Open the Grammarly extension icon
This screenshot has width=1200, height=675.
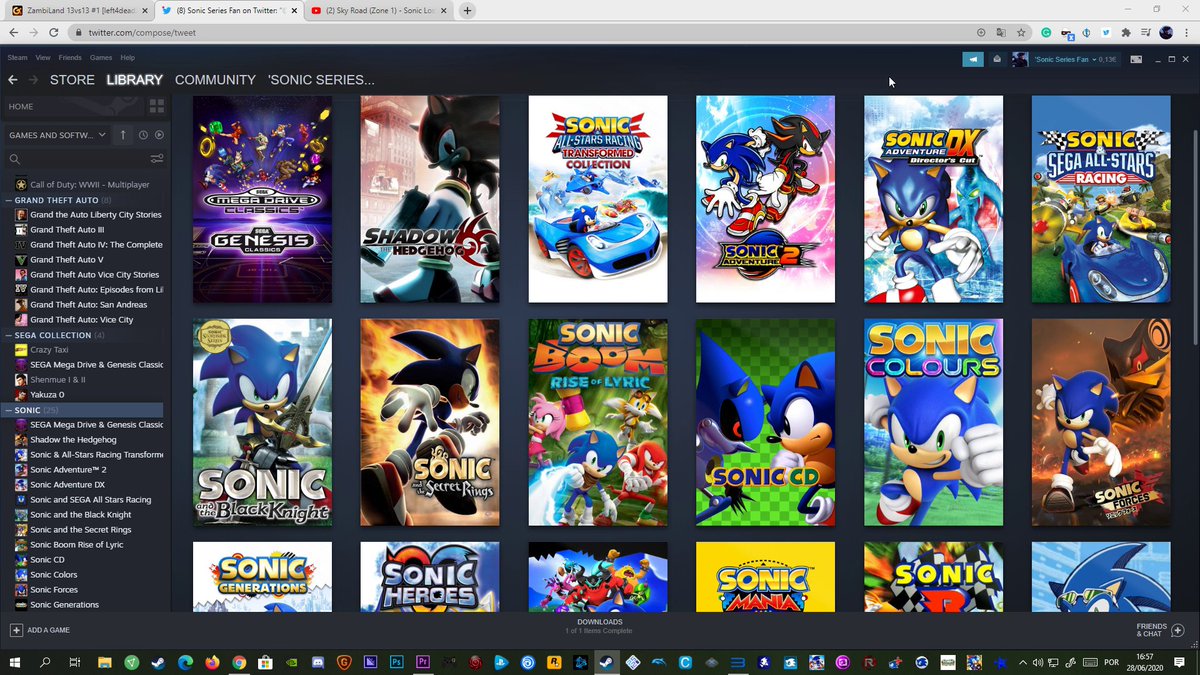coord(1046,33)
